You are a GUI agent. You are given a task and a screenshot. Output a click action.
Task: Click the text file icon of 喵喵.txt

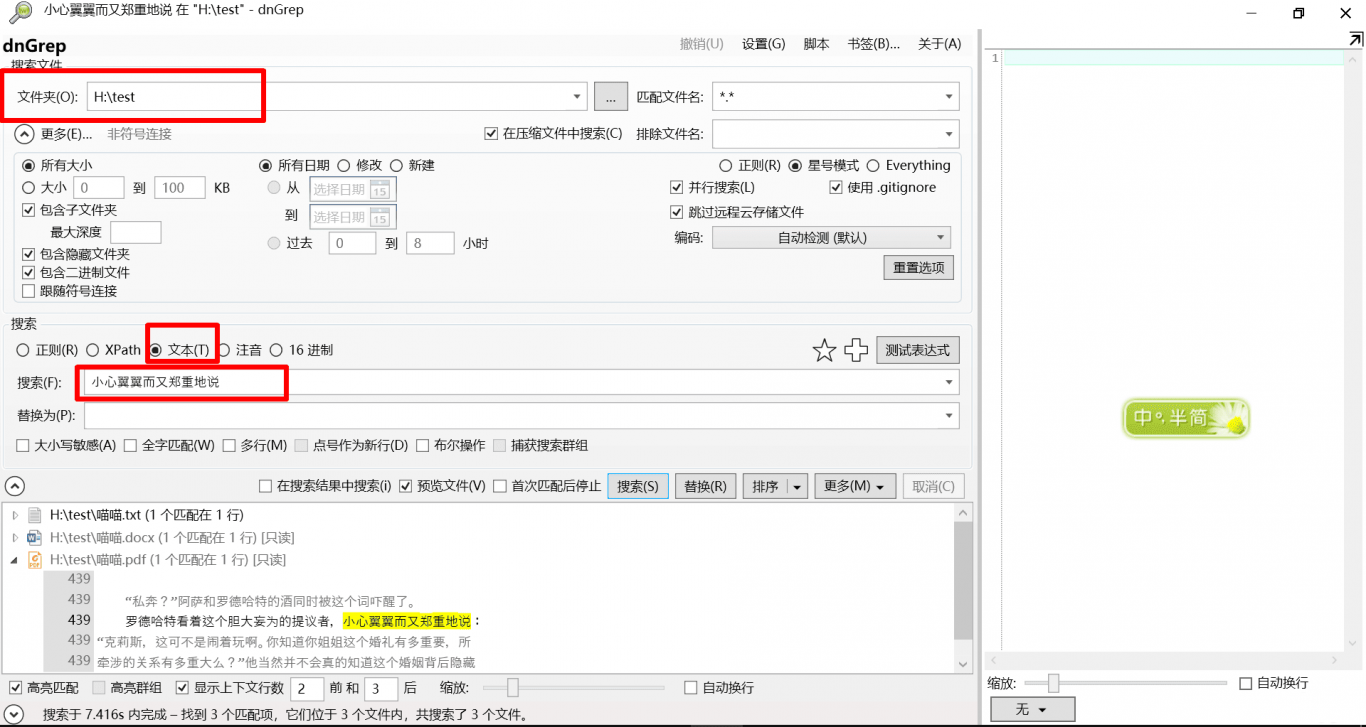(x=35, y=515)
